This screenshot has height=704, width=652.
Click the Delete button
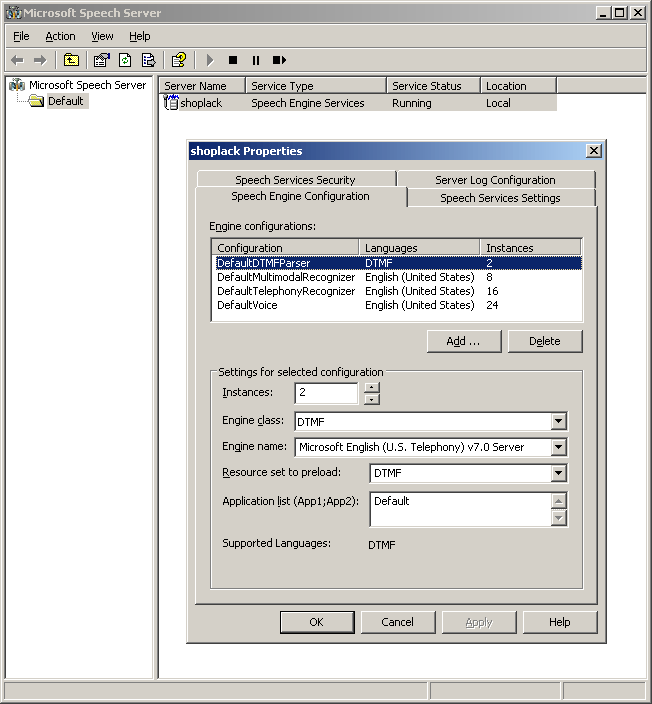(x=545, y=341)
